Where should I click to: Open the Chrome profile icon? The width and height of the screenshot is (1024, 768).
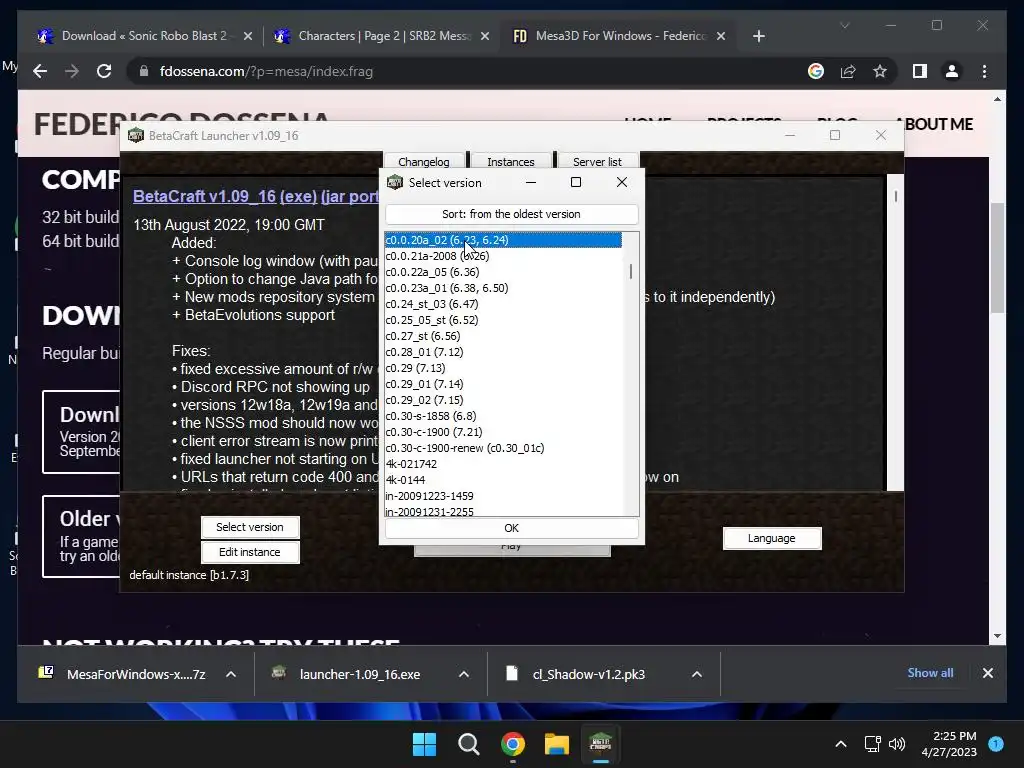pos(952,71)
